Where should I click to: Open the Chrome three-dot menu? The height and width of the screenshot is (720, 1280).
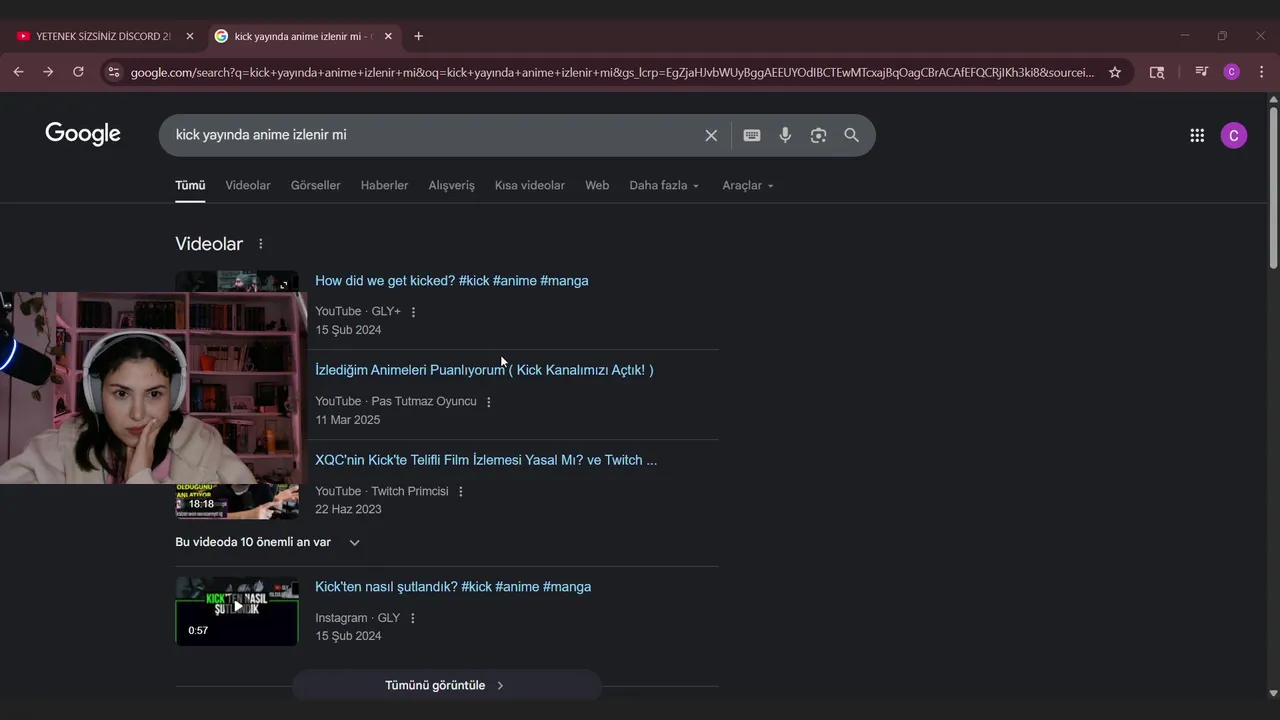[1261, 72]
